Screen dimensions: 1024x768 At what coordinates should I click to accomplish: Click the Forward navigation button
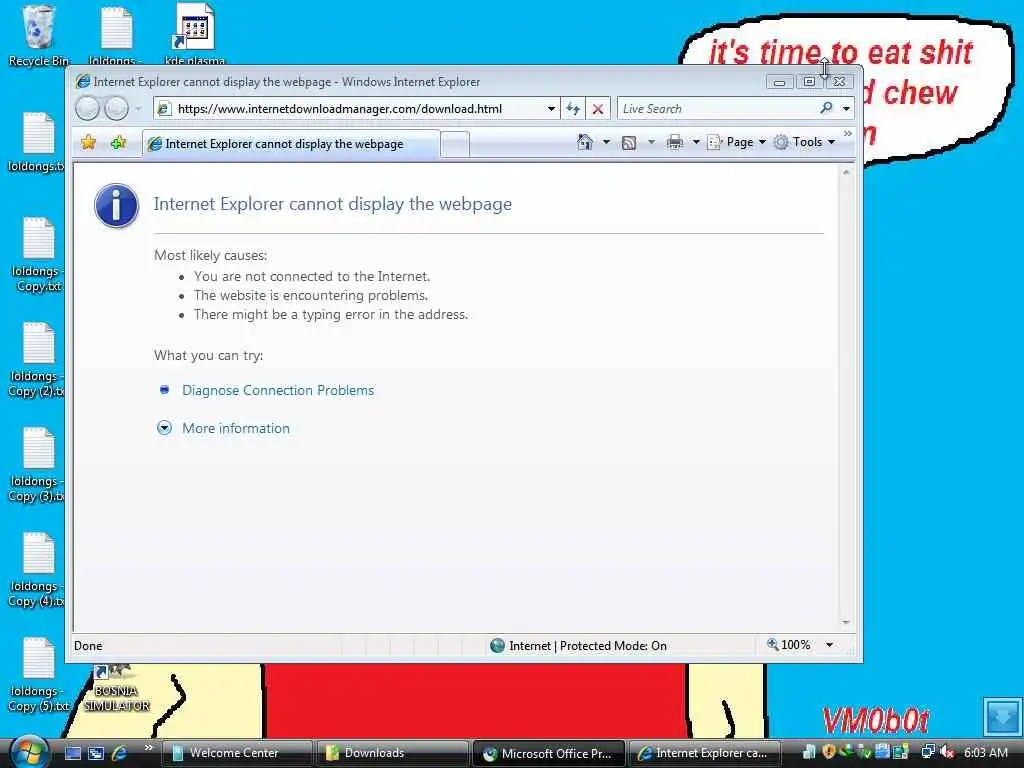(116, 108)
